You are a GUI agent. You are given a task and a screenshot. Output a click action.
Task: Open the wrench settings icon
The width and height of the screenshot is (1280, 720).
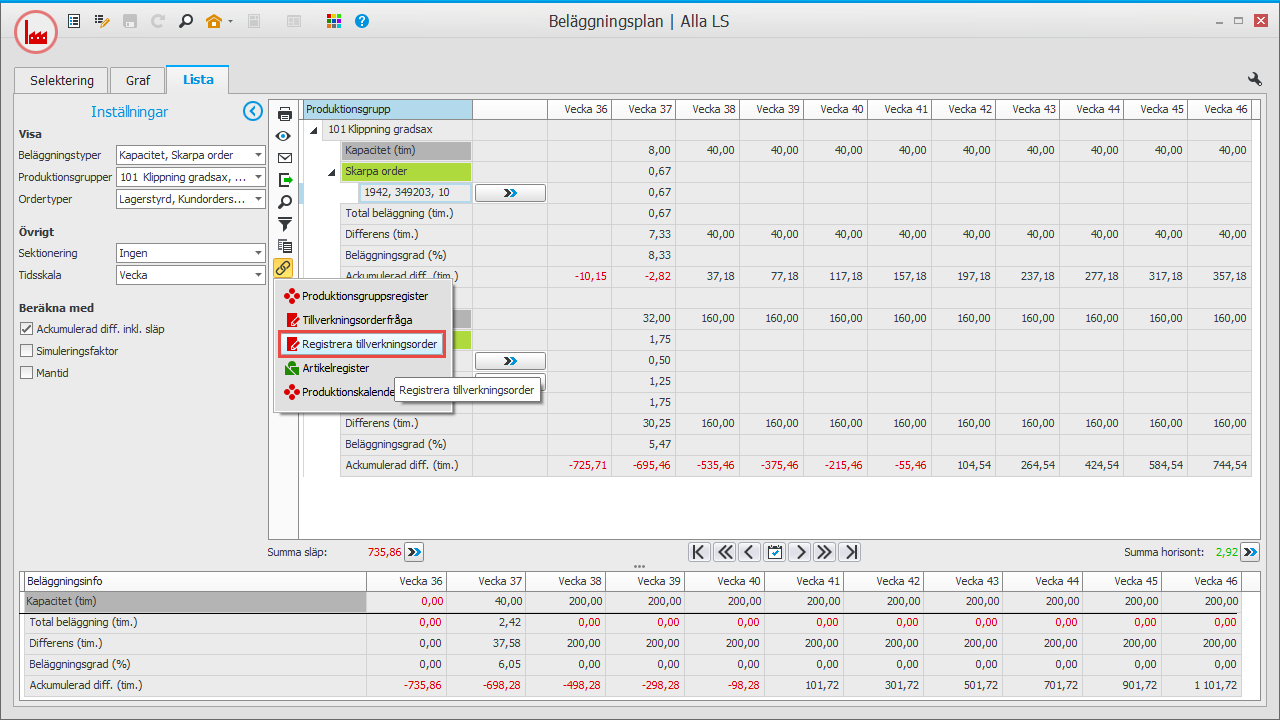[1255, 79]
